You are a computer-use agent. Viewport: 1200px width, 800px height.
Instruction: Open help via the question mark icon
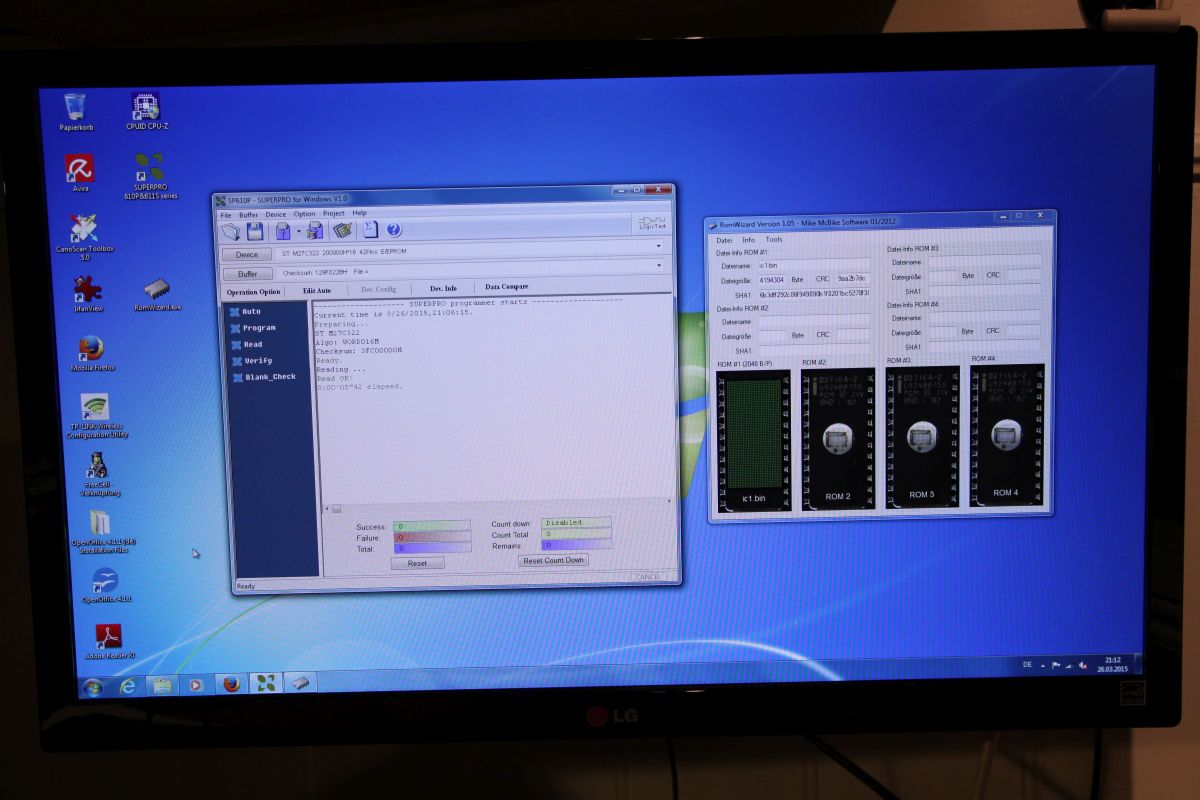[x=394, y=230]
